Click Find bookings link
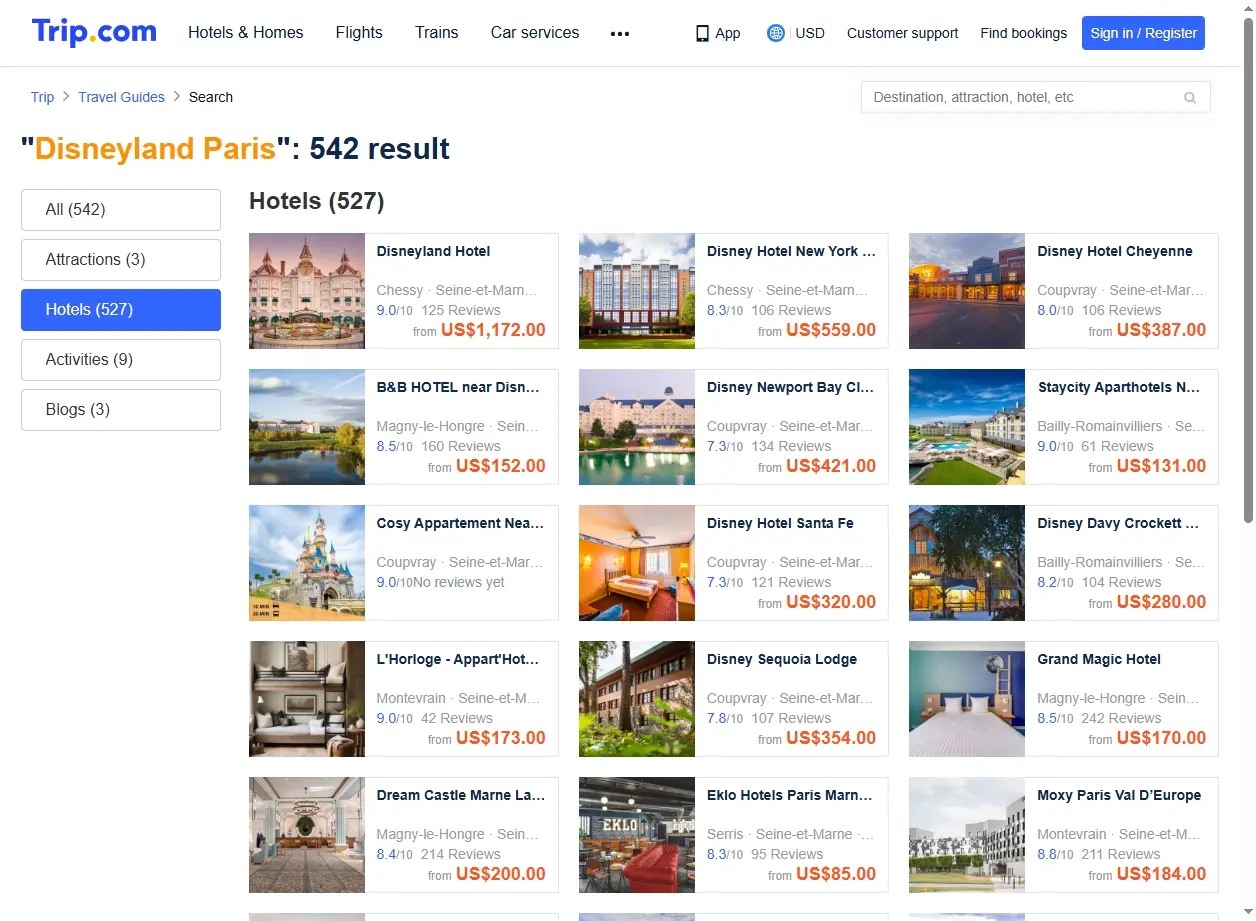The width and height of the screenshot is (1256, 921). pyautogui.click(x=1023, y=33)
